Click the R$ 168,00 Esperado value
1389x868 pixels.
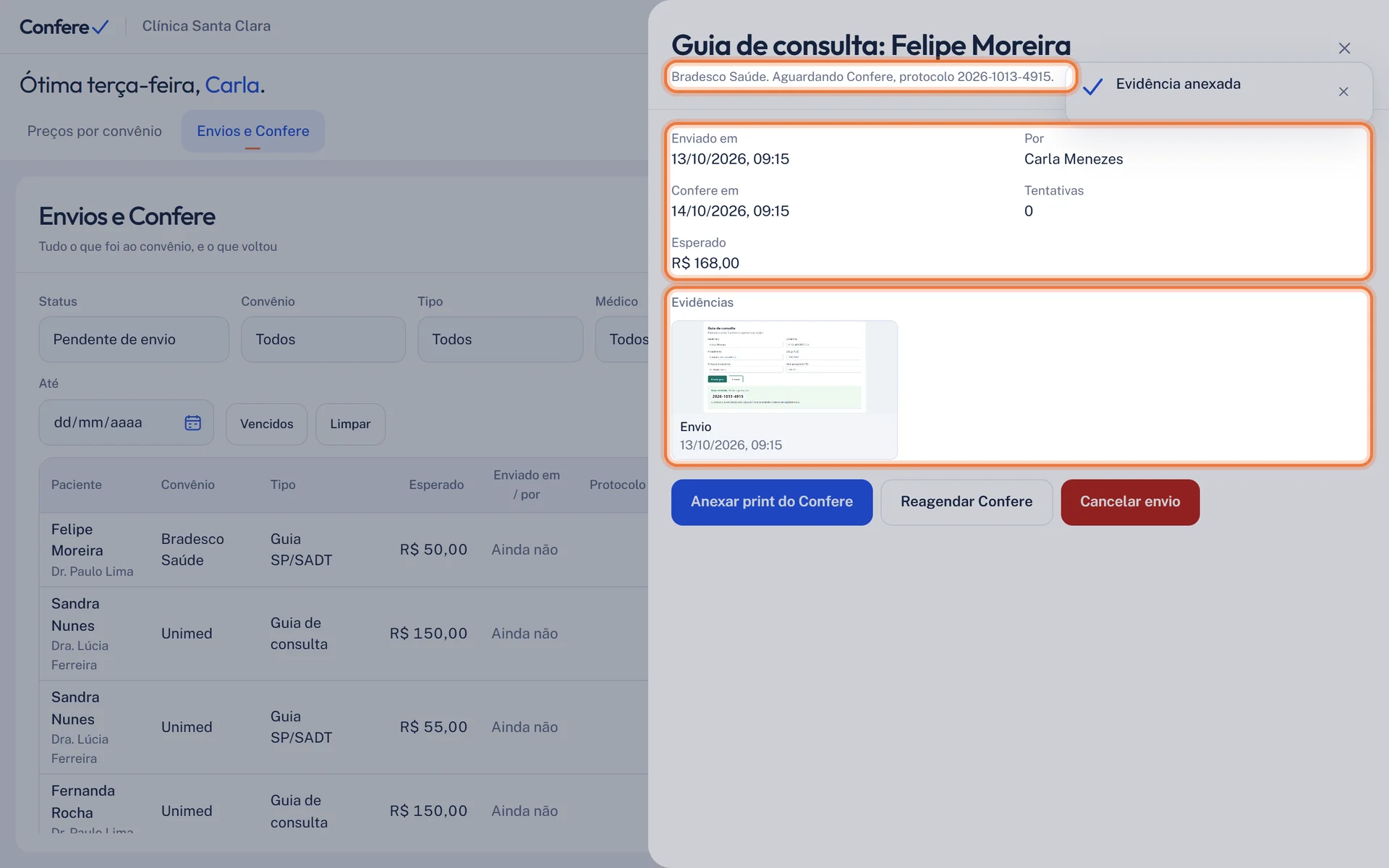(705, 263)
